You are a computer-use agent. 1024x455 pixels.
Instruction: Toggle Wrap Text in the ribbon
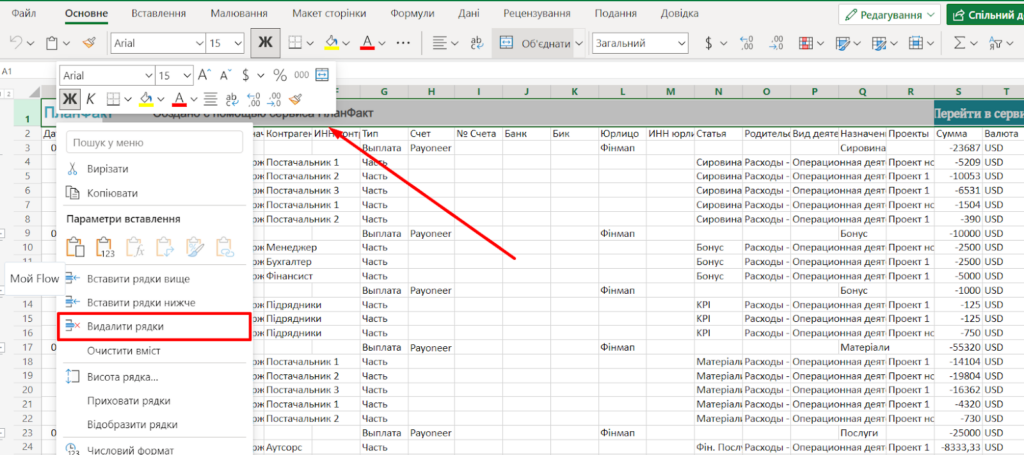pos(476,43)
